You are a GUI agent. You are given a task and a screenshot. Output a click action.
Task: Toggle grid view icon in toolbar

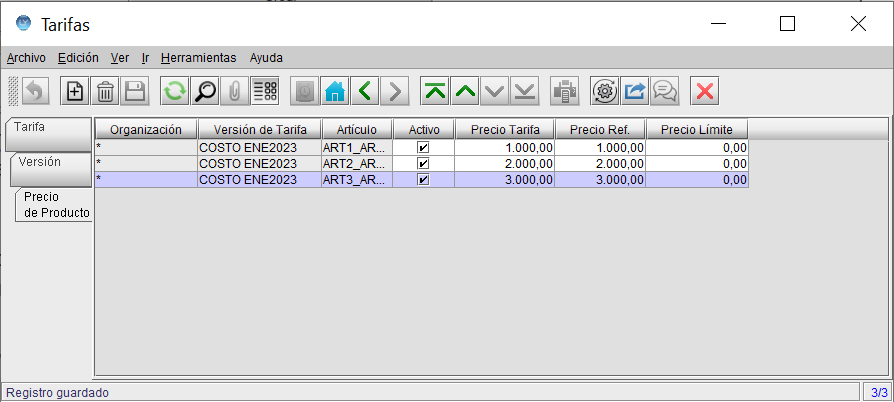click(265, 91)
